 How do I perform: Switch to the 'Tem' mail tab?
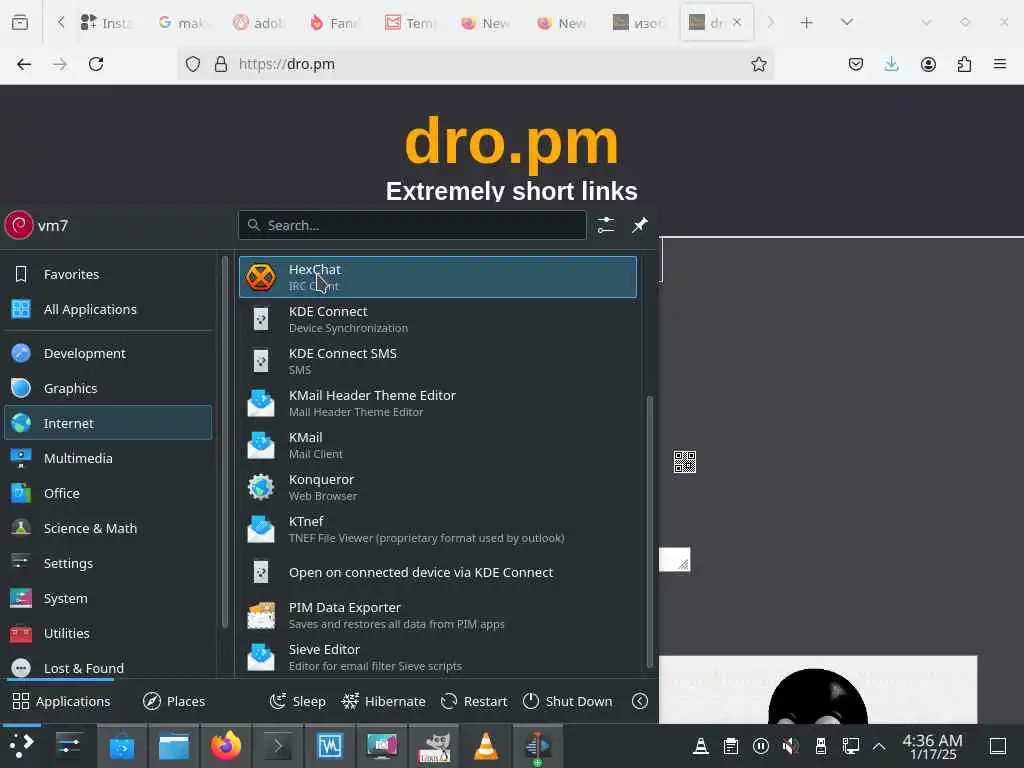(x=410, y=23)
